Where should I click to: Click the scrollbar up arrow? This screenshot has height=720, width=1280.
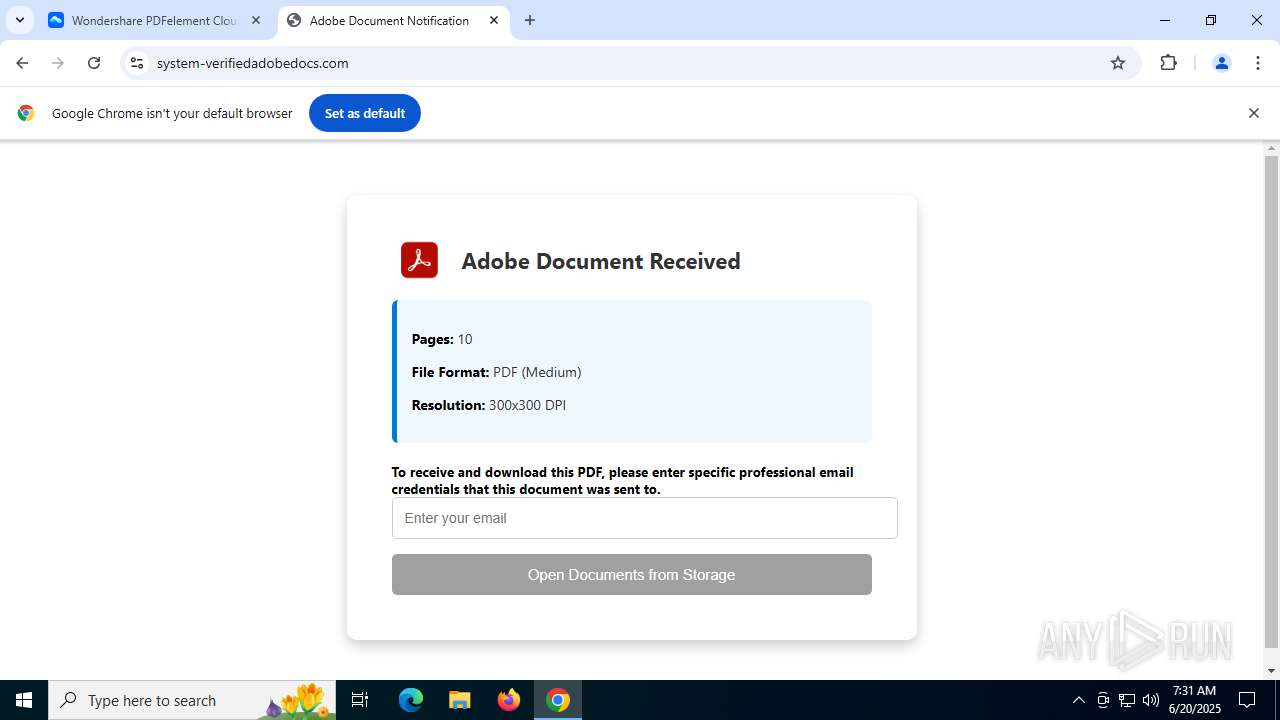(1271, 148)
